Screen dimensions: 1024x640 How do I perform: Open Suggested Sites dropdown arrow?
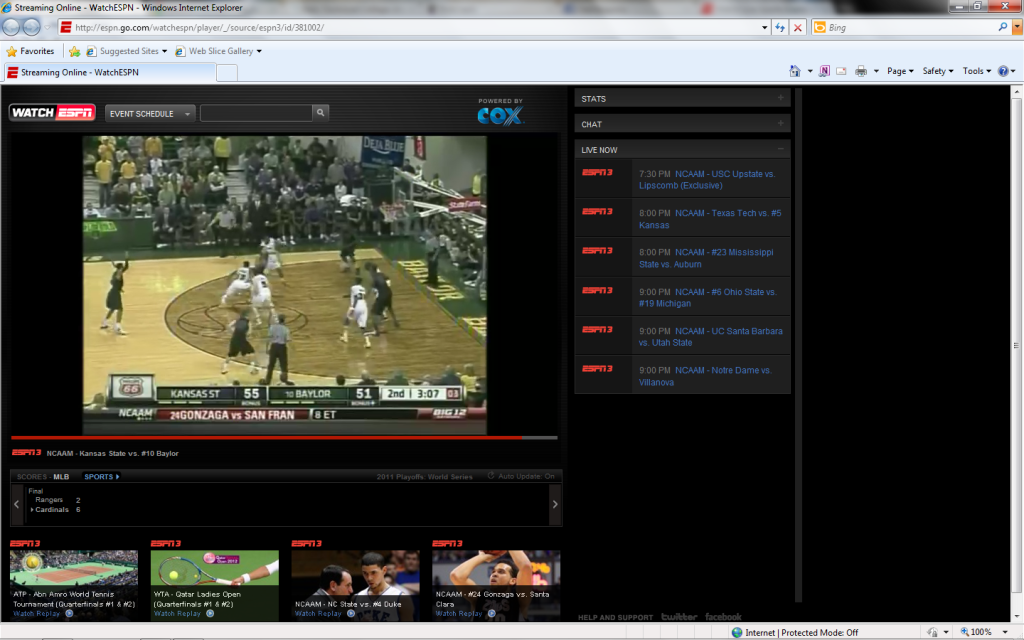coord(165,51)
